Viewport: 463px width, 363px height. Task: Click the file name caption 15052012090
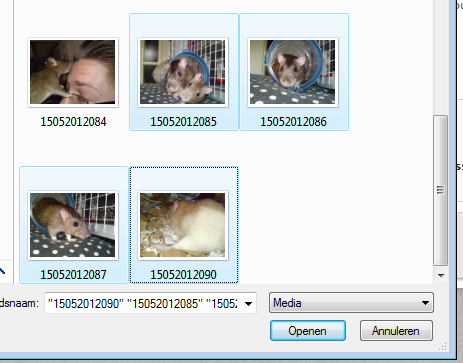(183, 275)
